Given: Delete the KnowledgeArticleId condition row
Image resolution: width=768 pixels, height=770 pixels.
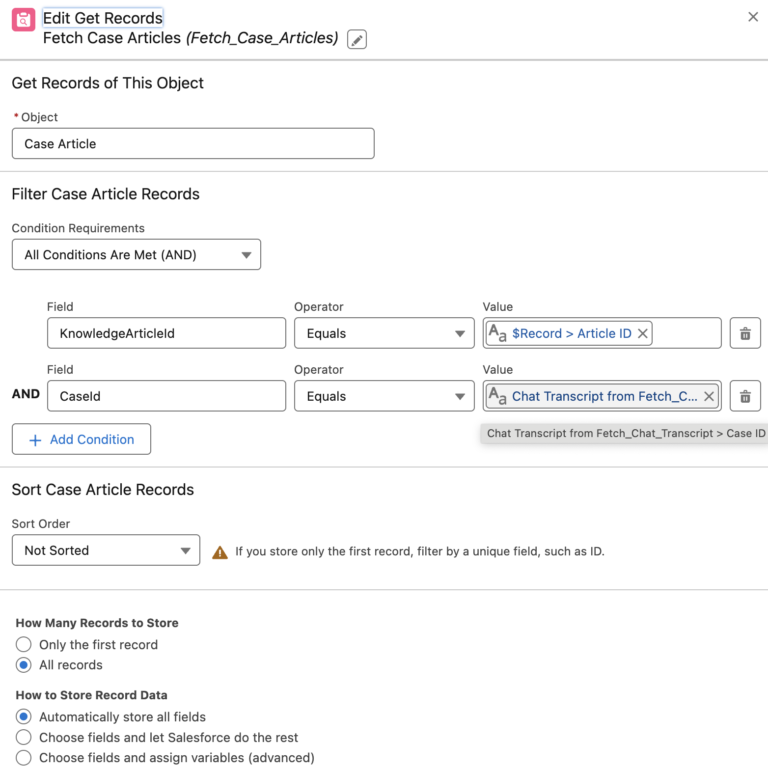Looking at the screenshot, I should [x=745, y=333].
